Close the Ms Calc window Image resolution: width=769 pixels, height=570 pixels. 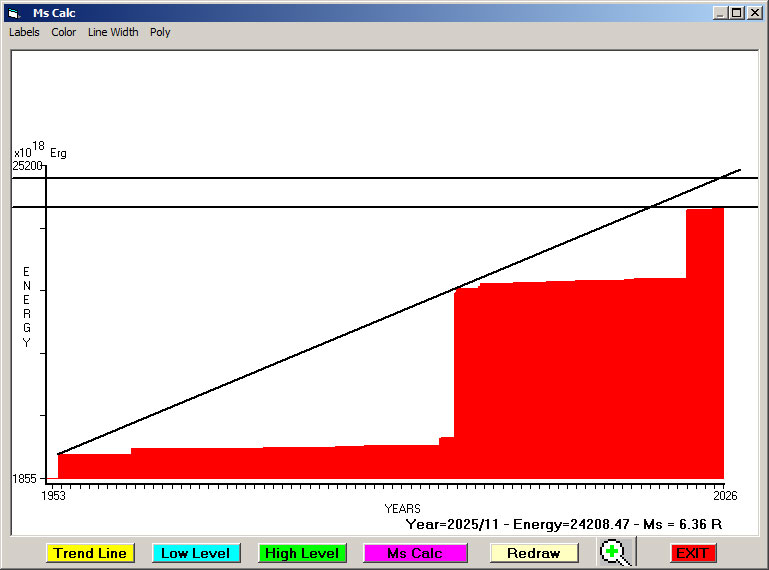click(x=753, y=13)
